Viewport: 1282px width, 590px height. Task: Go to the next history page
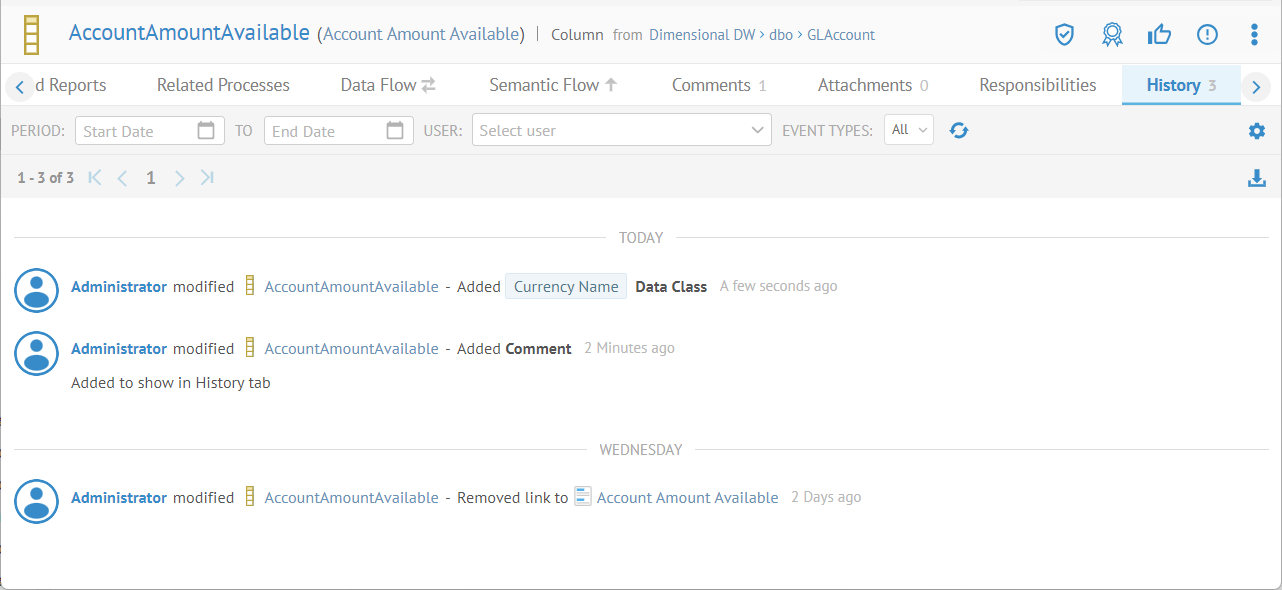pyautogui.click(x=180, y=178)
